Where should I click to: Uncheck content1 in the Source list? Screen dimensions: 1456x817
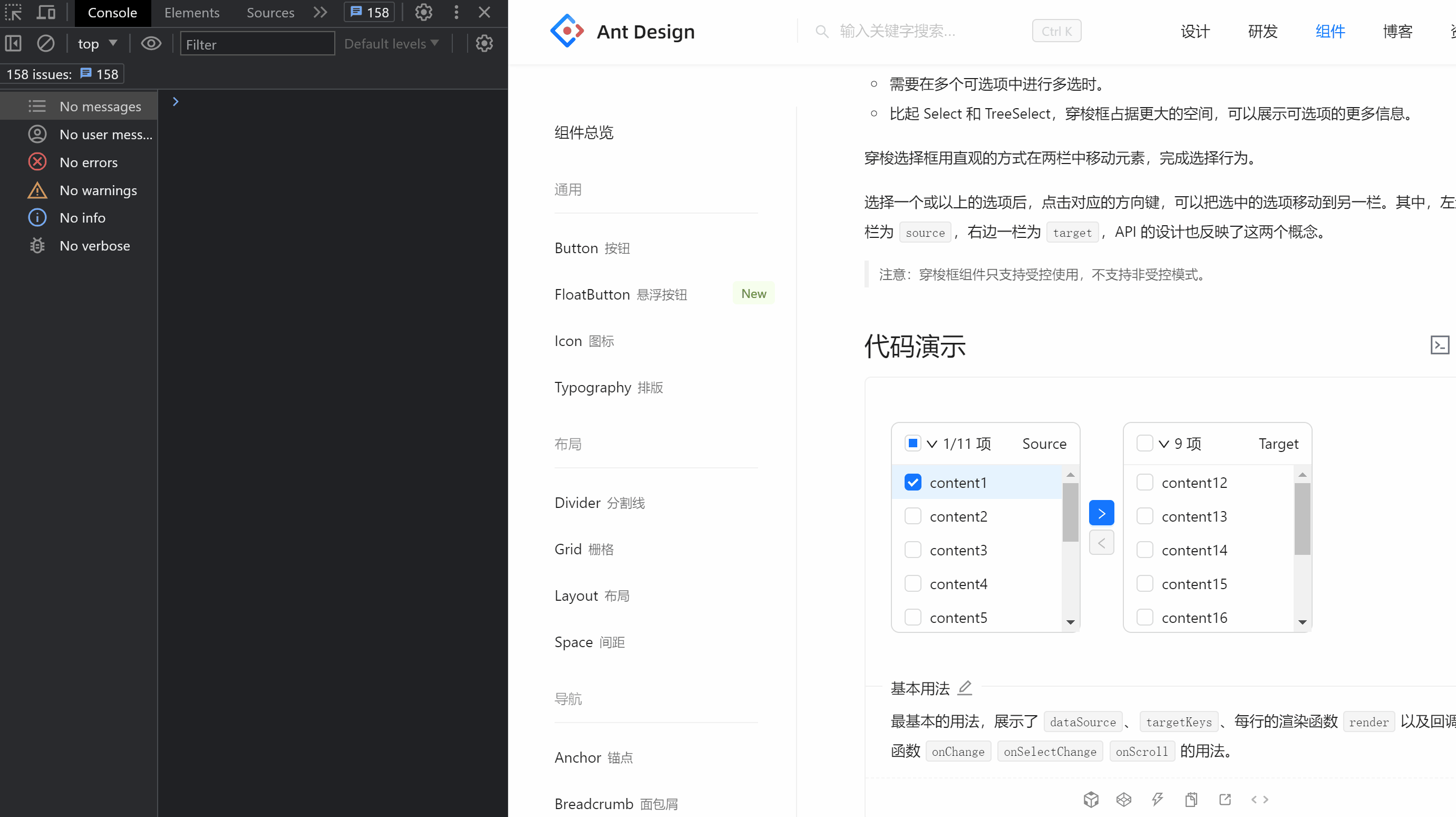click(913, 482)
